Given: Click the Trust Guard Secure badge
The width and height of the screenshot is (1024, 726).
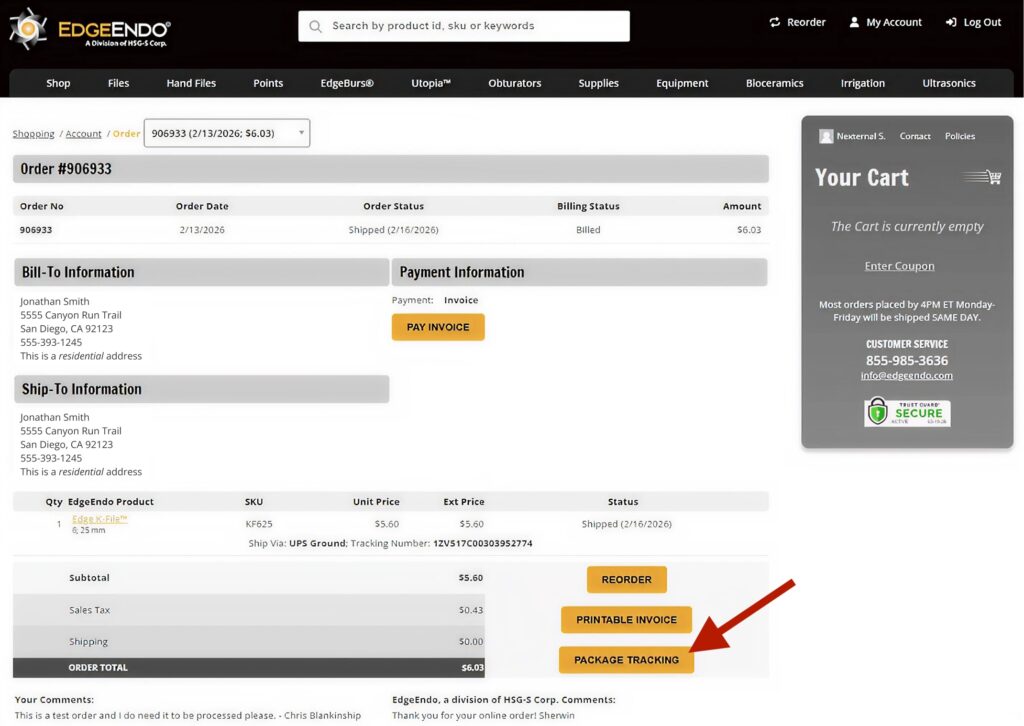Looking at the screenshot, I should [906, 412].
